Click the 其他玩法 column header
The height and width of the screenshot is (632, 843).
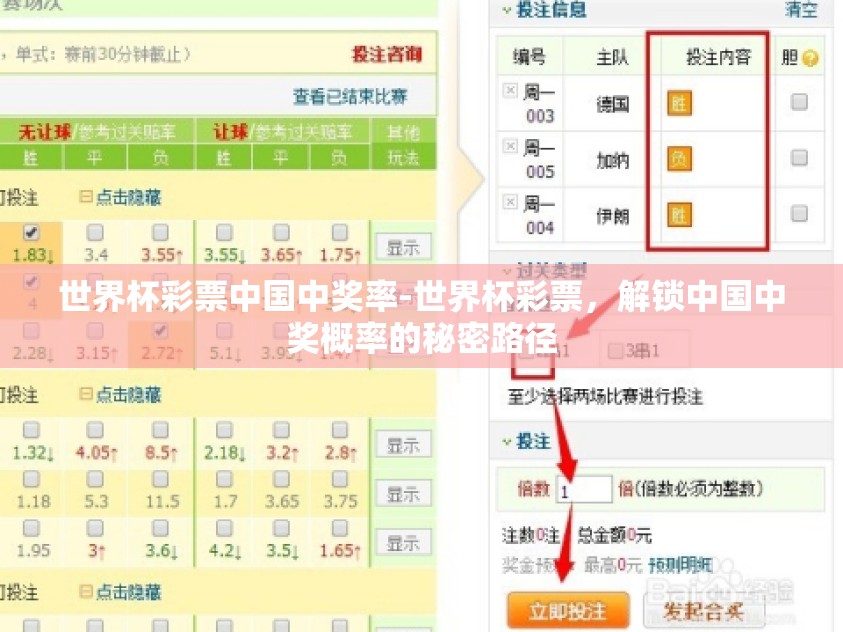click(403, 145)
